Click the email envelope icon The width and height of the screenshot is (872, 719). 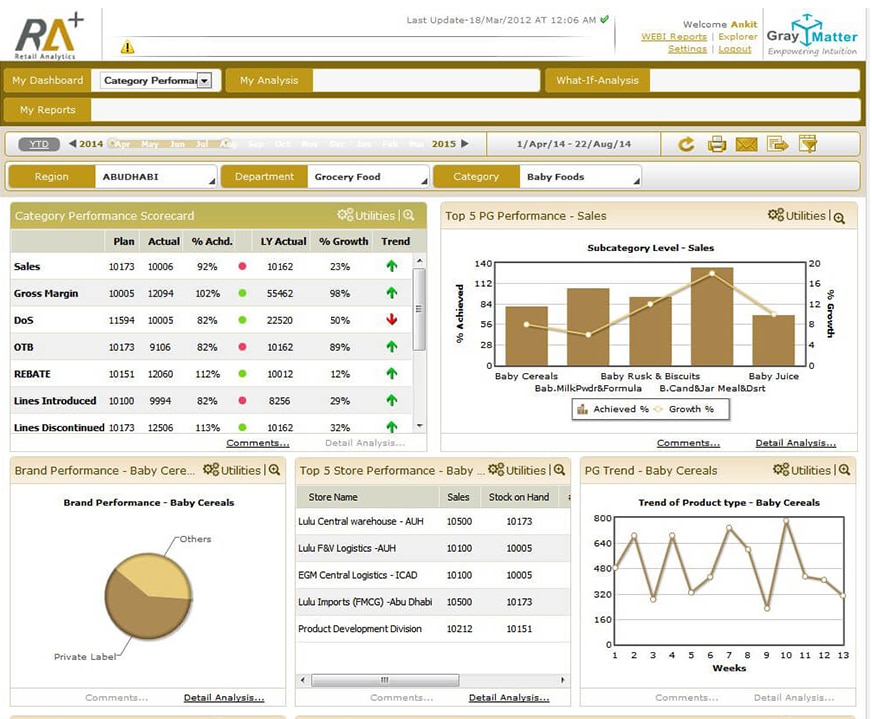[746, 144]
